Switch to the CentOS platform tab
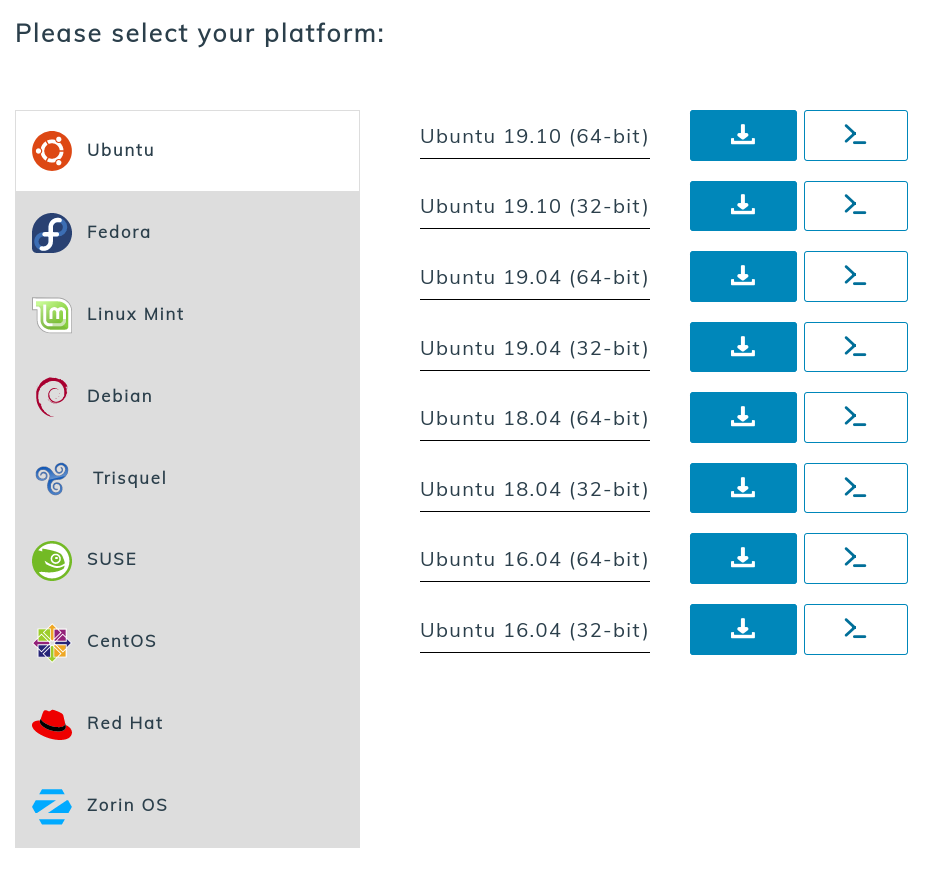 point(187,642)
